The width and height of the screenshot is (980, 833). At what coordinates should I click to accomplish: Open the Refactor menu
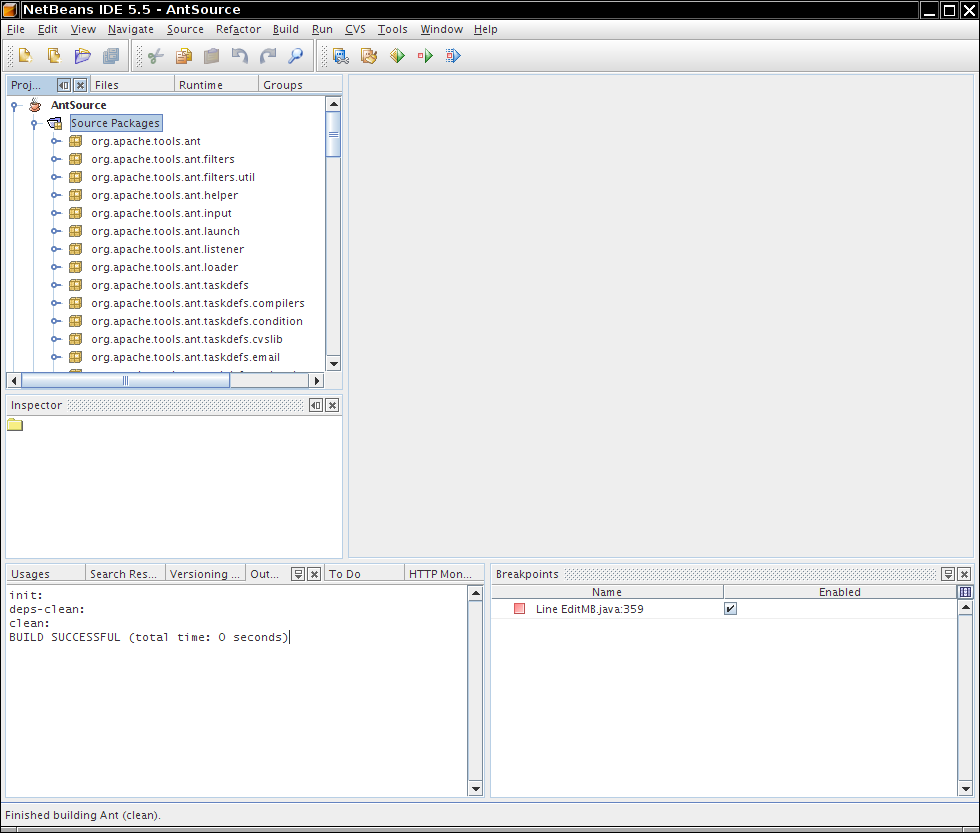coord(238,29)
